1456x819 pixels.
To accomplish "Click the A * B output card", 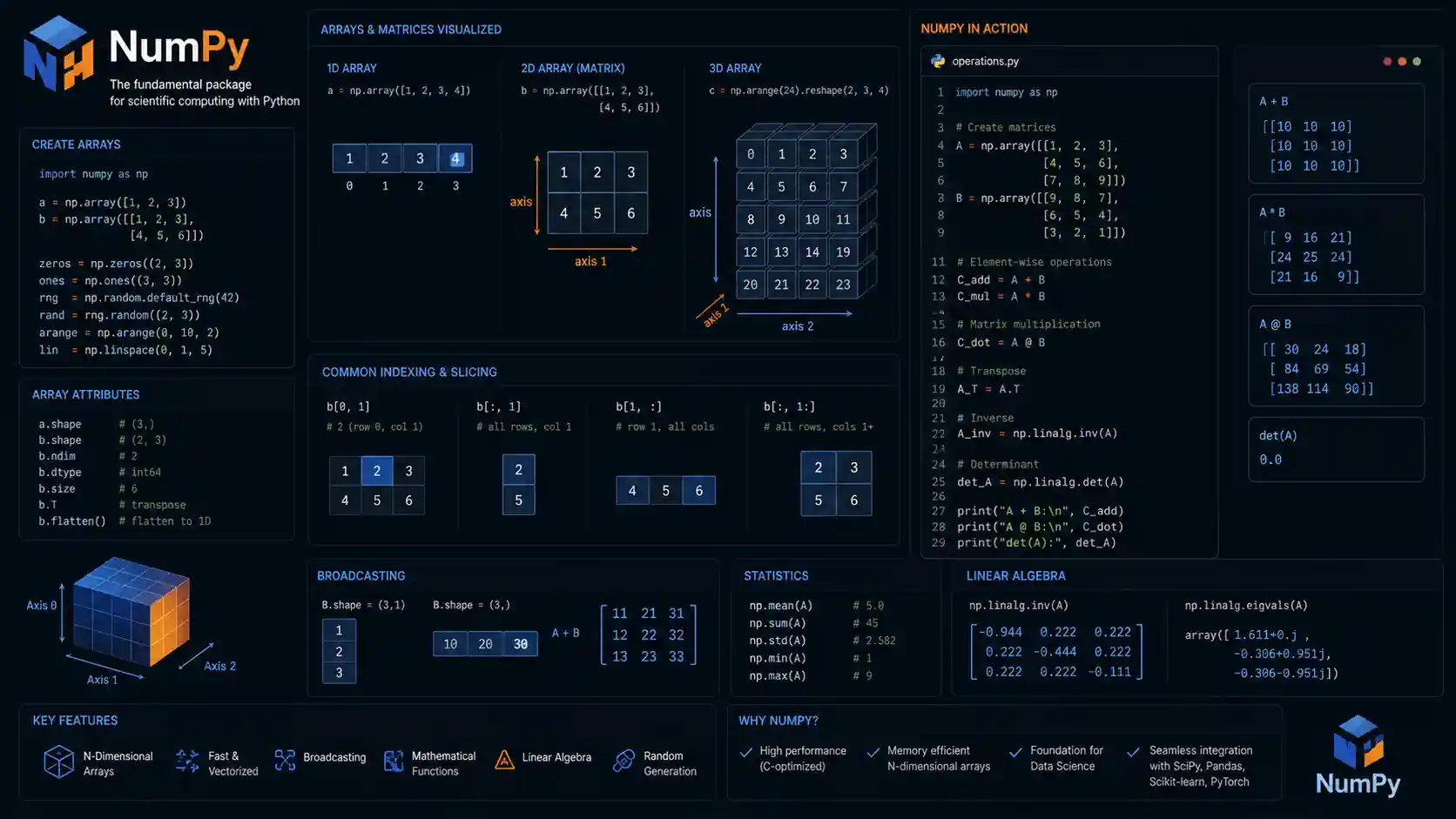I will (x=1336, y=245).
